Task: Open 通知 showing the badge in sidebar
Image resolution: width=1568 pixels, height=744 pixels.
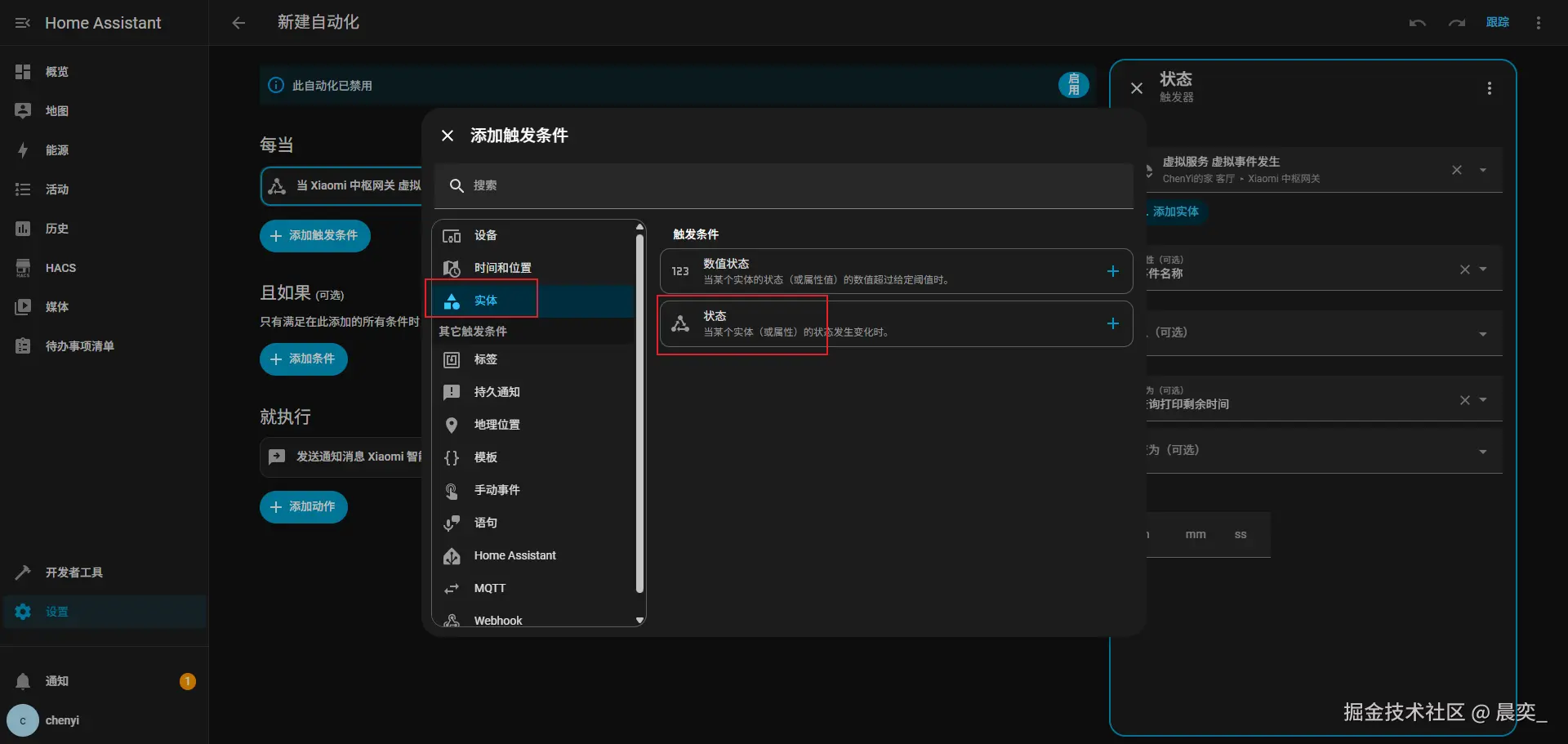Action: (x=57, y=681)
